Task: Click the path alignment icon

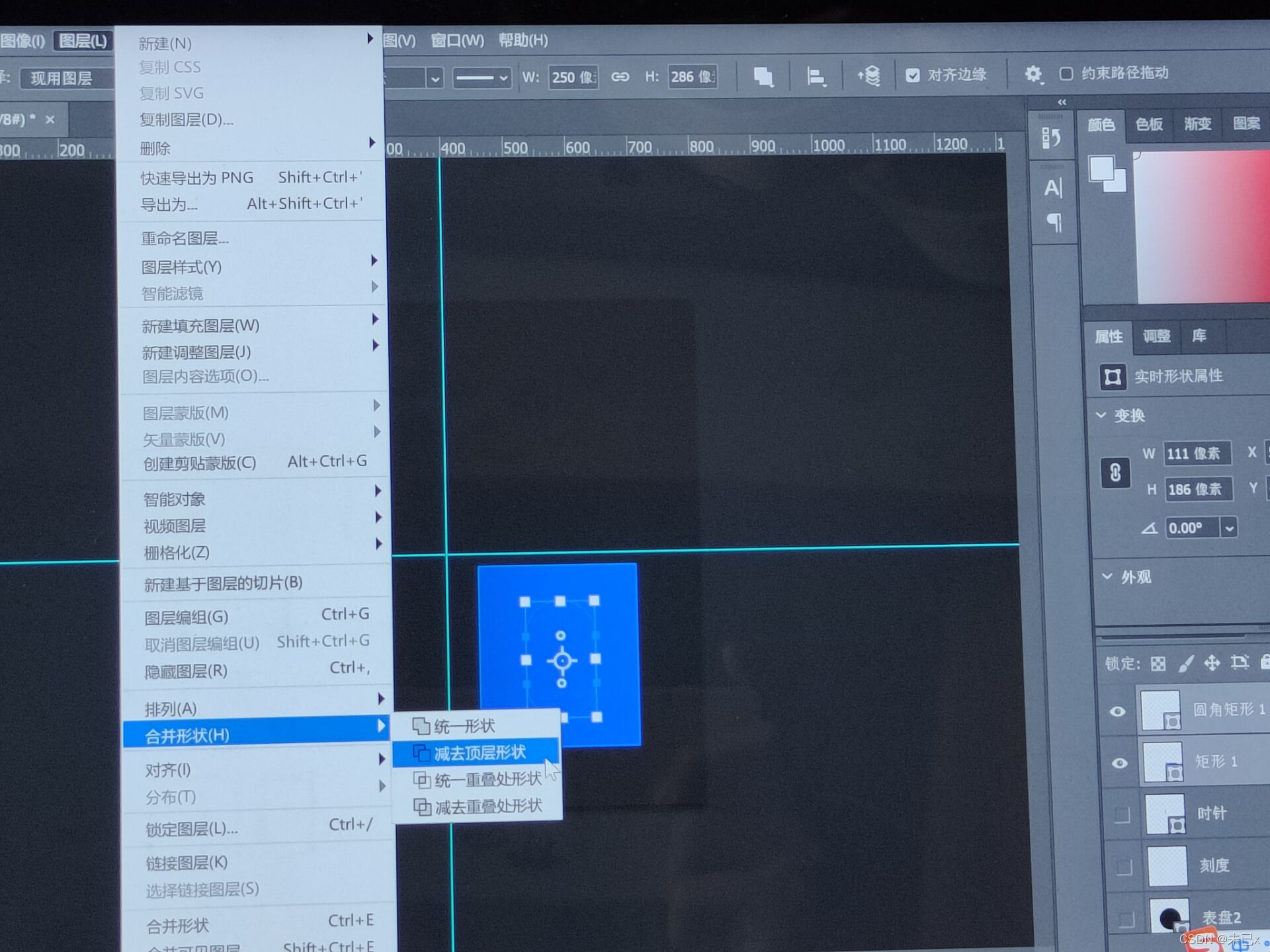Action: pyautogui.click(x=816, y=77)
